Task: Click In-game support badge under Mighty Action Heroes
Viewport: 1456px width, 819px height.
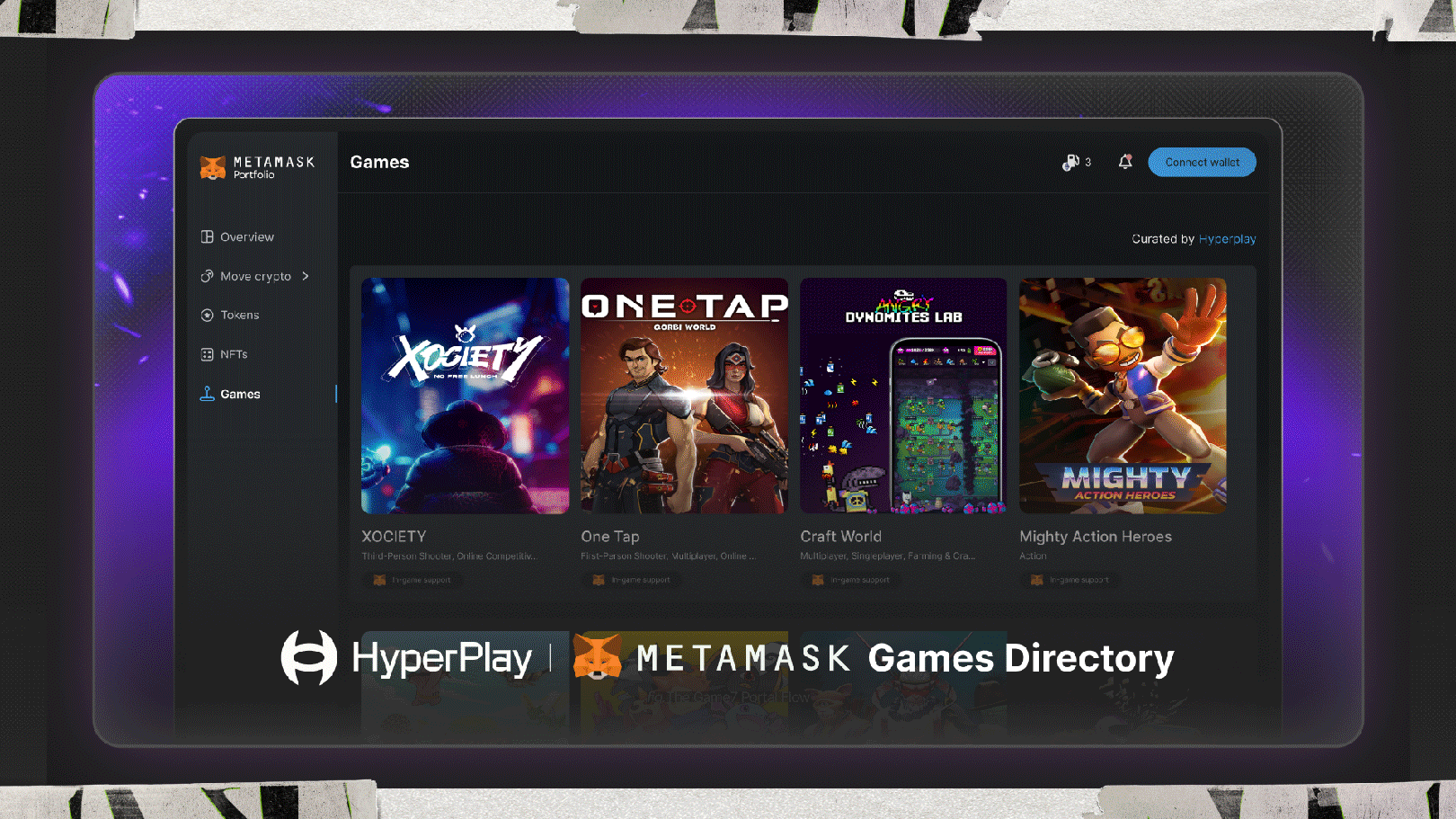Action: tap(1070, 580)
